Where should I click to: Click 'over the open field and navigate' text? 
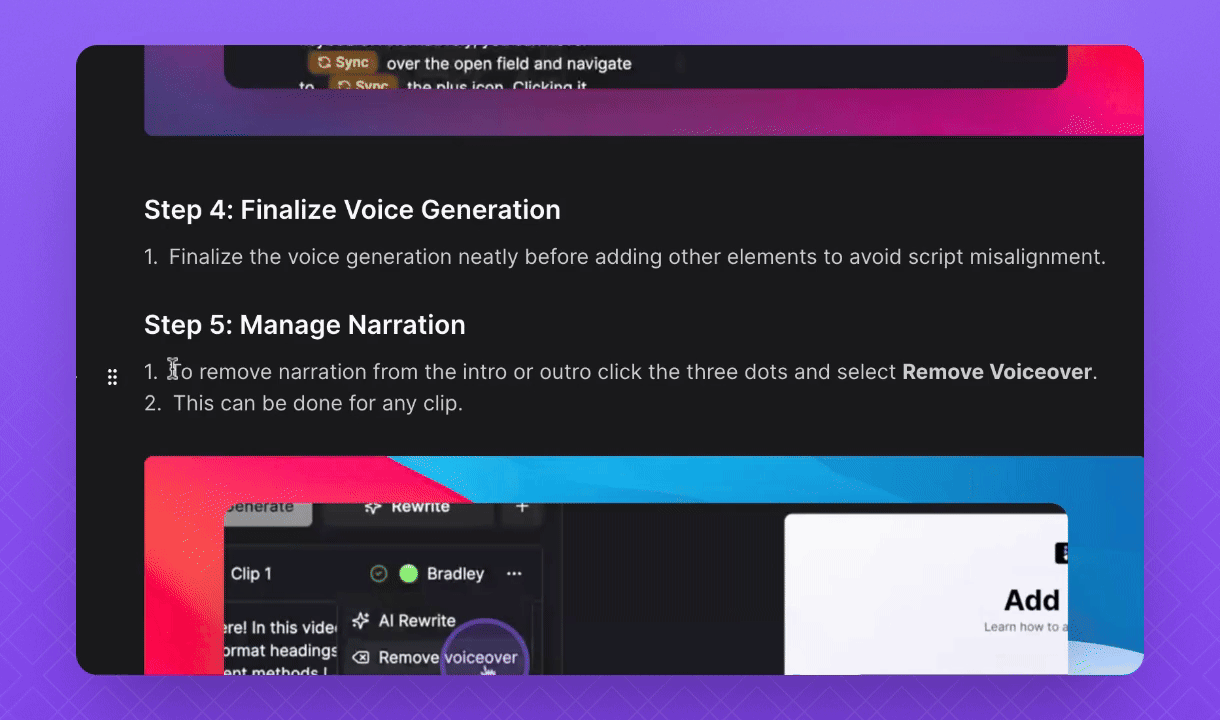click(509, 63)
